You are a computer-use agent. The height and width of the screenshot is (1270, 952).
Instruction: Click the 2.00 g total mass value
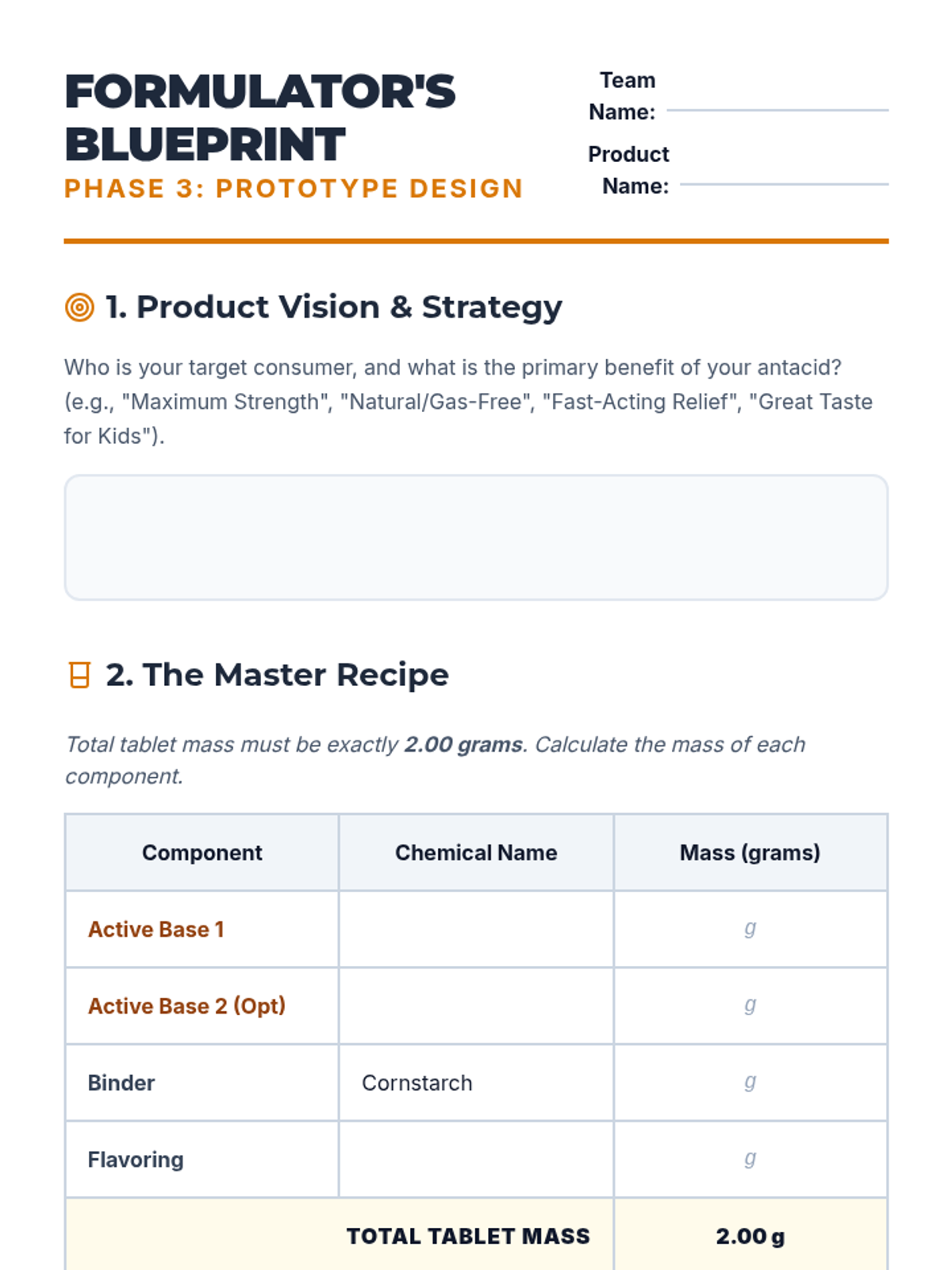750,1236
